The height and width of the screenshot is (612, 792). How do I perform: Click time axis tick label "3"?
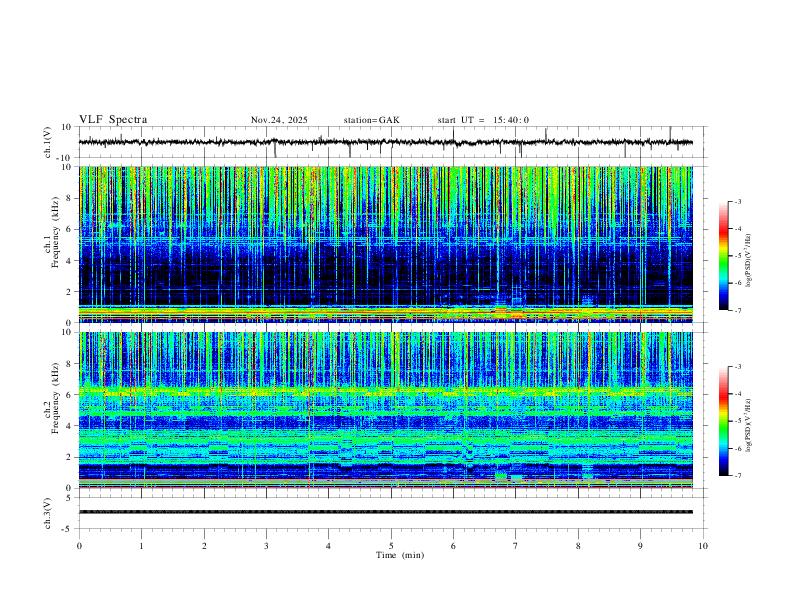[266, 546]
